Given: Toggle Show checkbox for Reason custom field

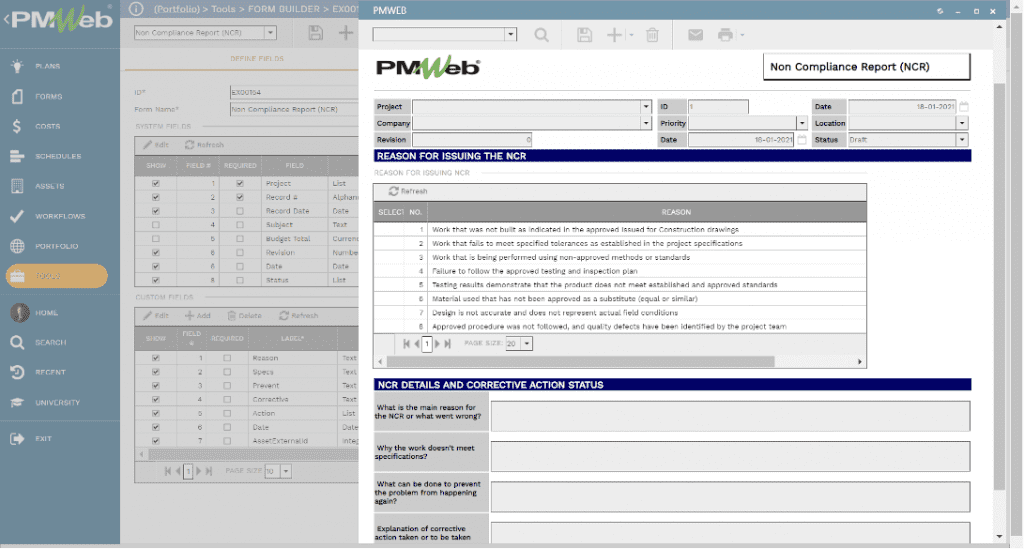Looking at the screenshot, I should pos(155,358).
